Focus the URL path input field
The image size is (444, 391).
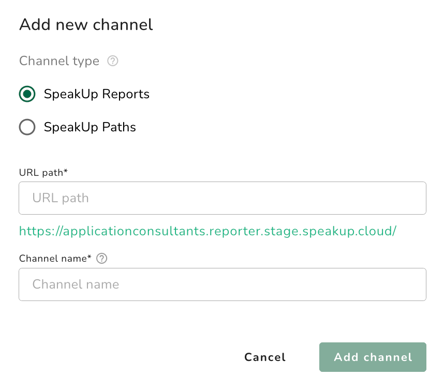222,198
